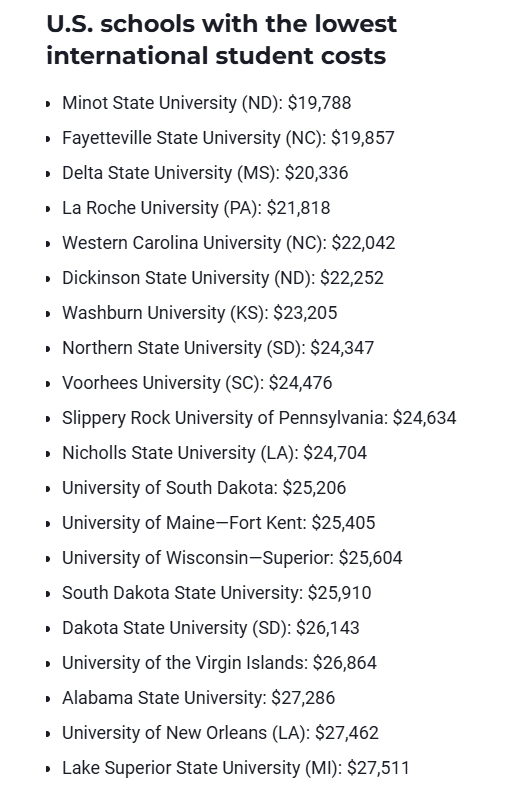
Task: Click Northern State University entry
Action: pos(218,348)
